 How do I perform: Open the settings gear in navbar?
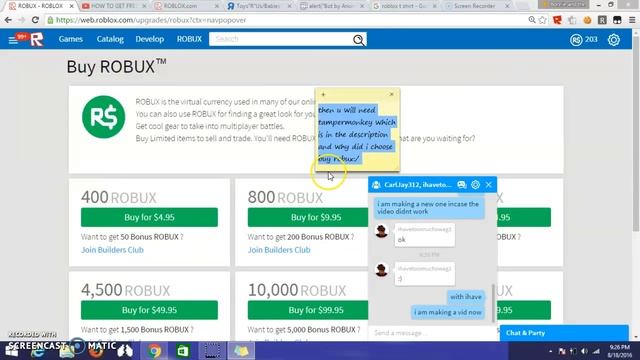click(613, 40)
